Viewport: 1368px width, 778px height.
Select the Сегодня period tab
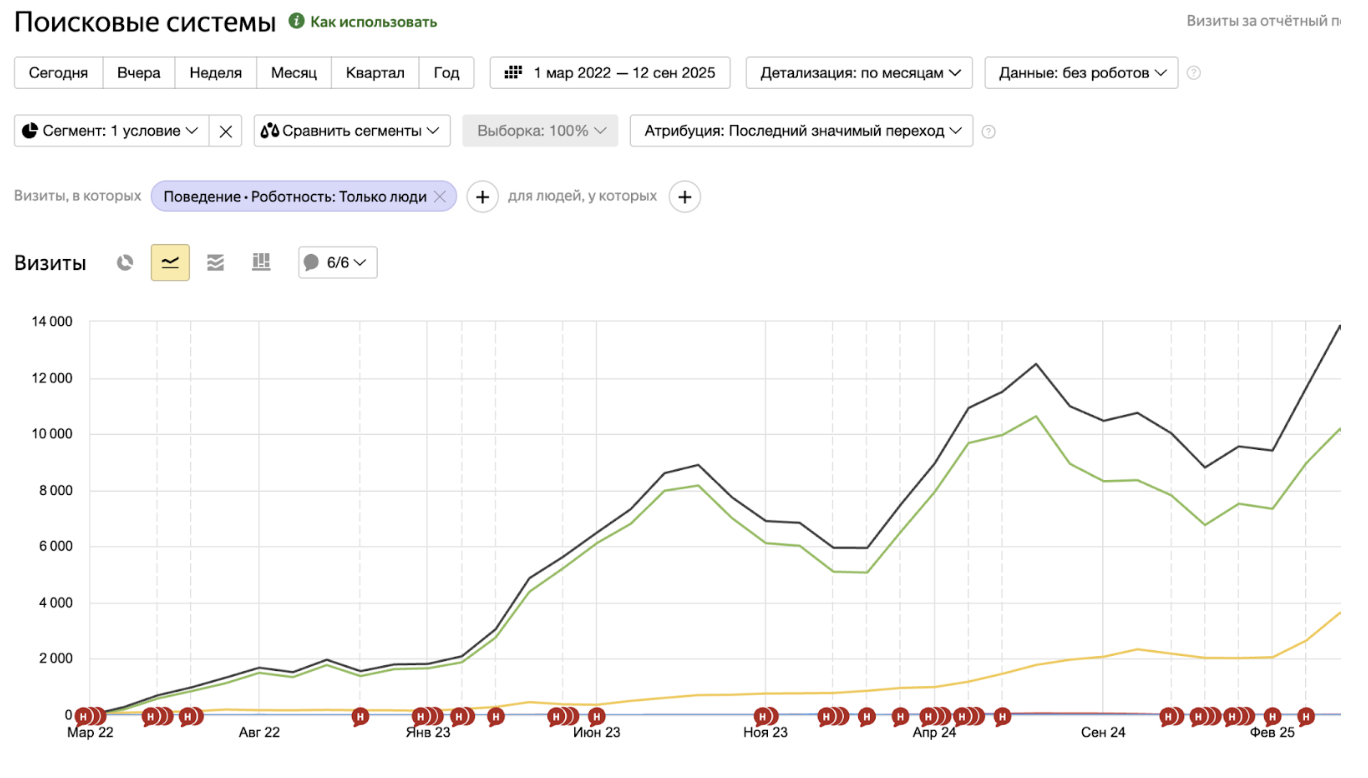[58, 73]
